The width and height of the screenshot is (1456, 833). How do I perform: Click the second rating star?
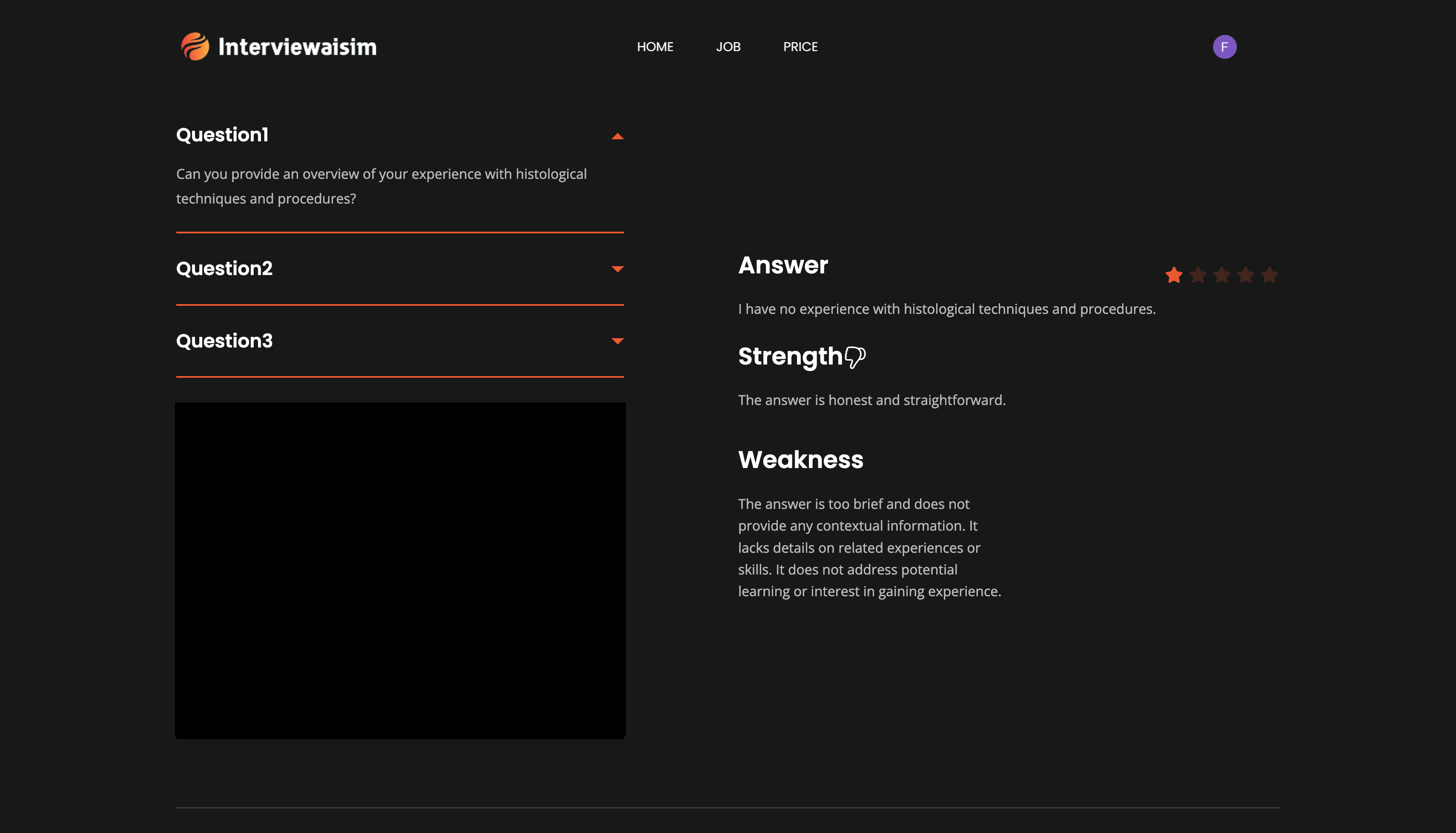click(x=1198, y=275)
